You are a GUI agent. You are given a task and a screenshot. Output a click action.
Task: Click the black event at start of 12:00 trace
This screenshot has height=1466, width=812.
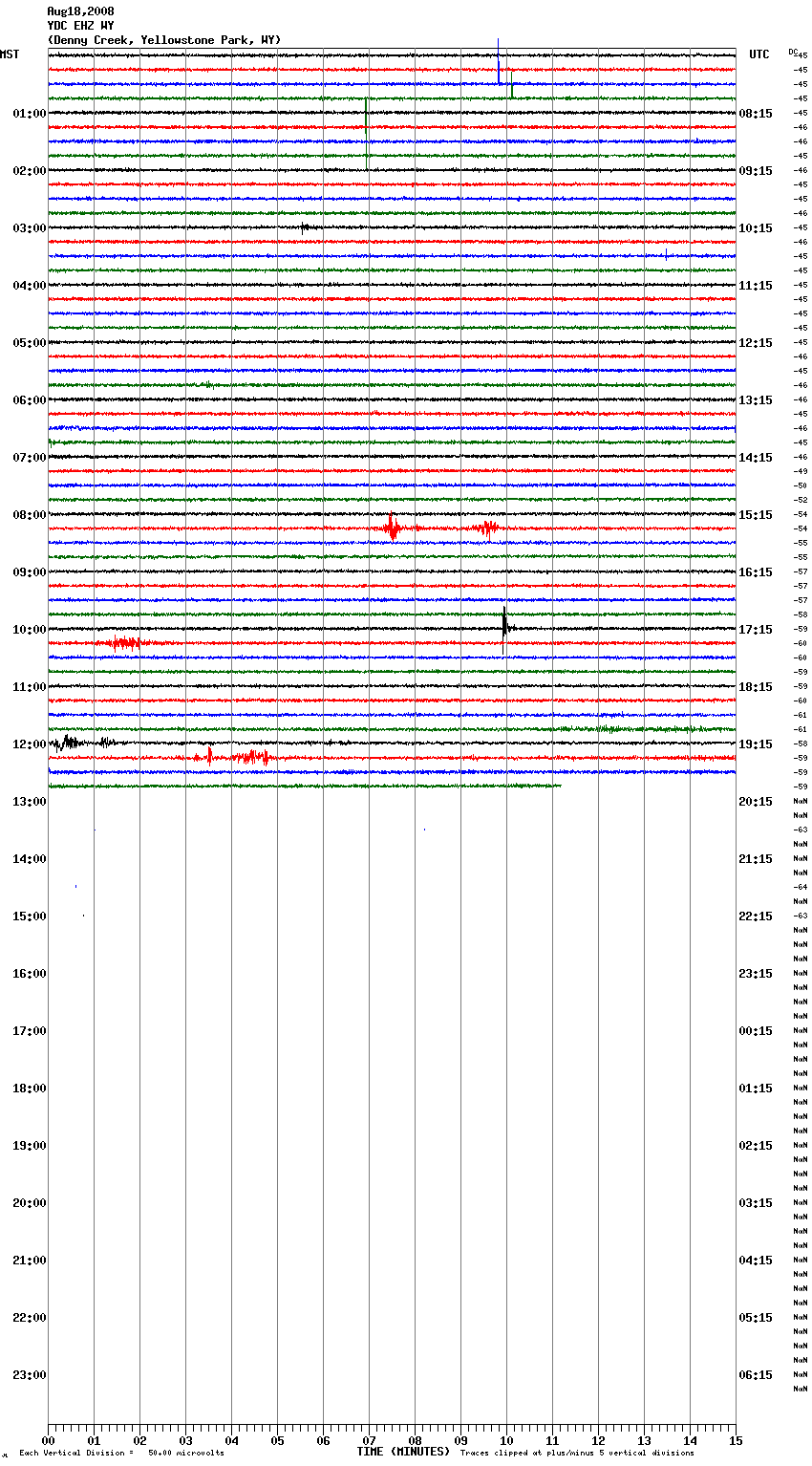[x=69, y=743]
